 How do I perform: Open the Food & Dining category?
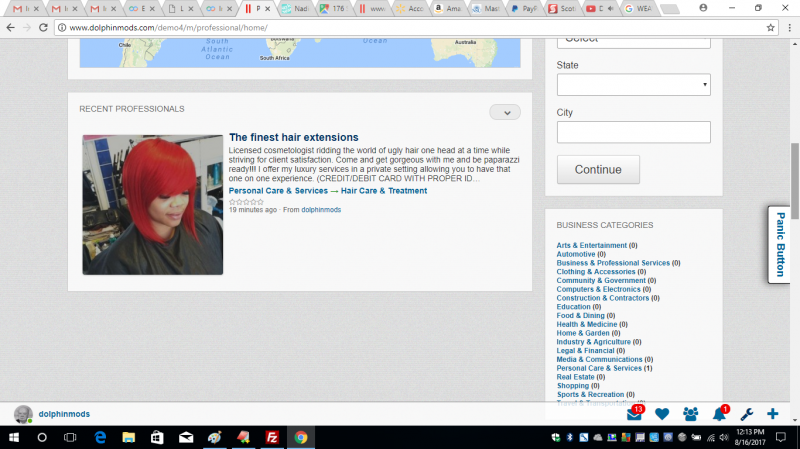pos(580,315)
